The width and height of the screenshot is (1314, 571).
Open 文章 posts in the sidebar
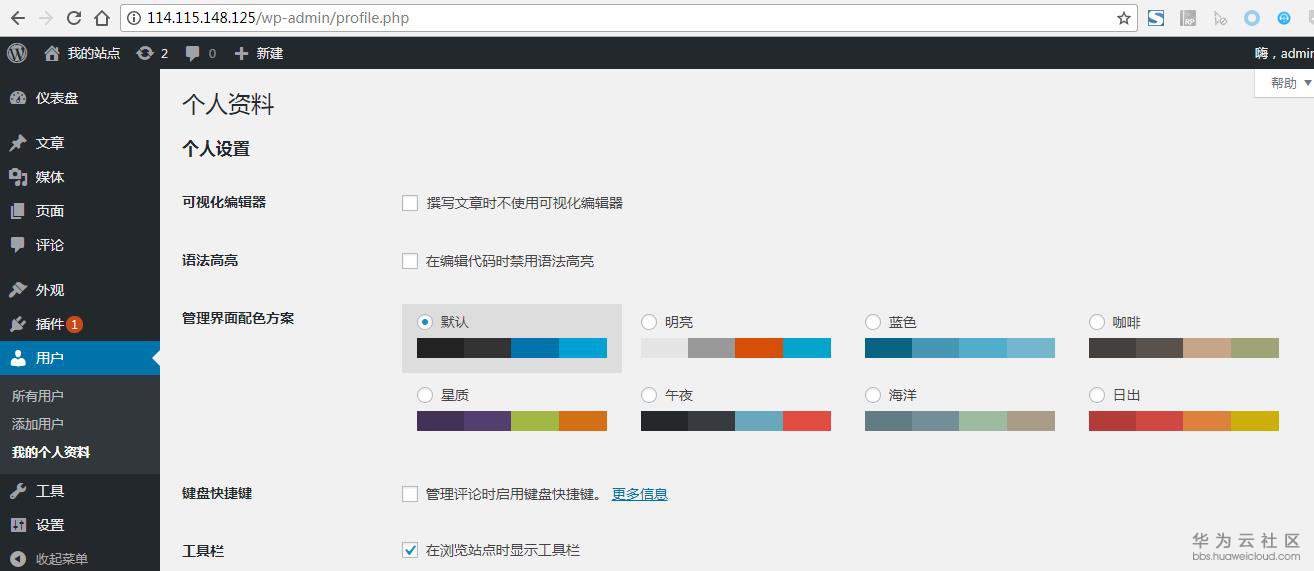(80, 143)
